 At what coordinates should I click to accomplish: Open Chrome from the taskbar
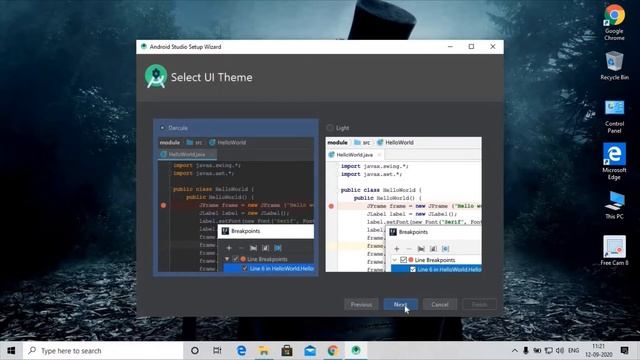[x=333, y=351]
